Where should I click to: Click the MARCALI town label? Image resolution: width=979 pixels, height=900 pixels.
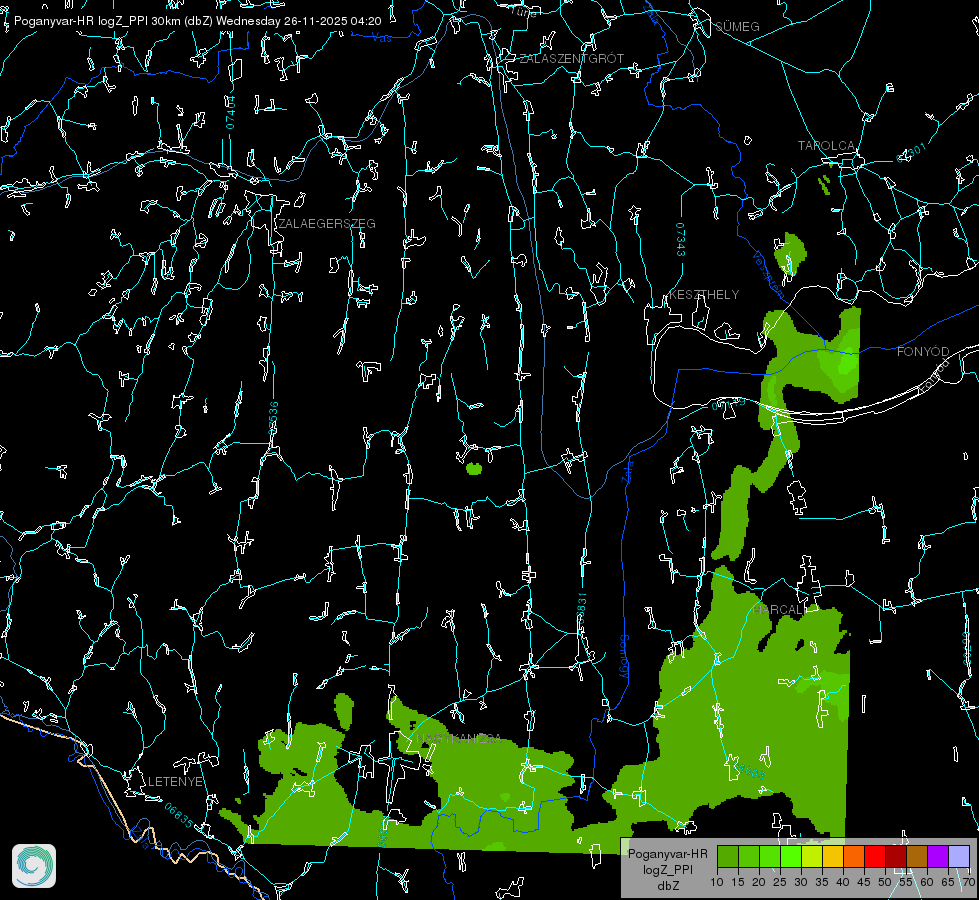779,610
